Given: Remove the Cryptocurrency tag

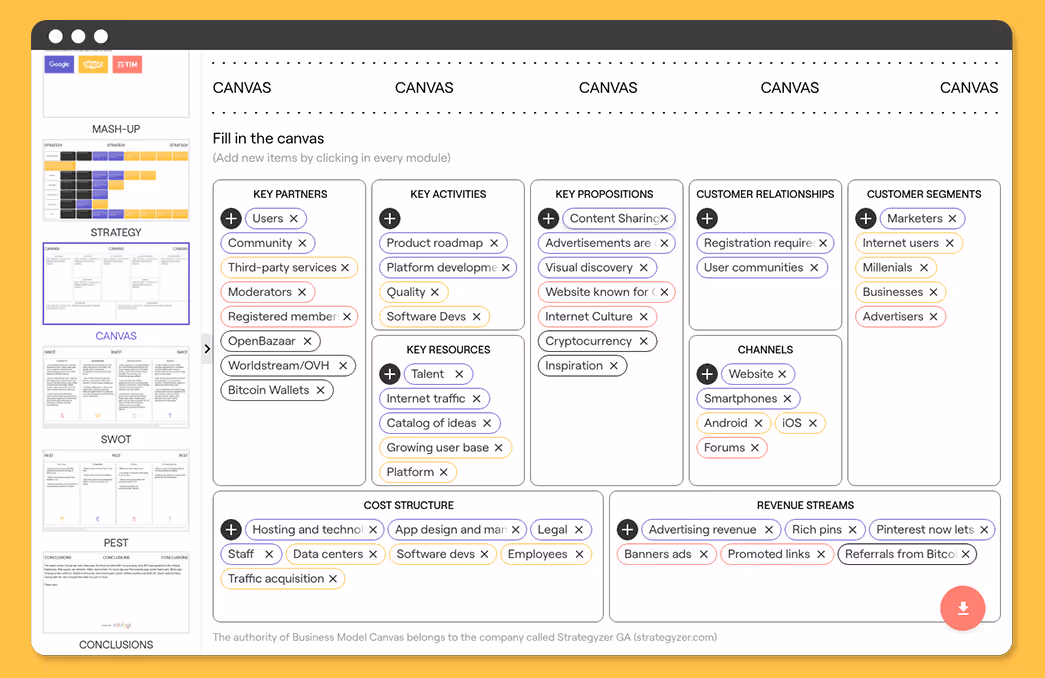Looking at the screenshot, I should 644,341.
